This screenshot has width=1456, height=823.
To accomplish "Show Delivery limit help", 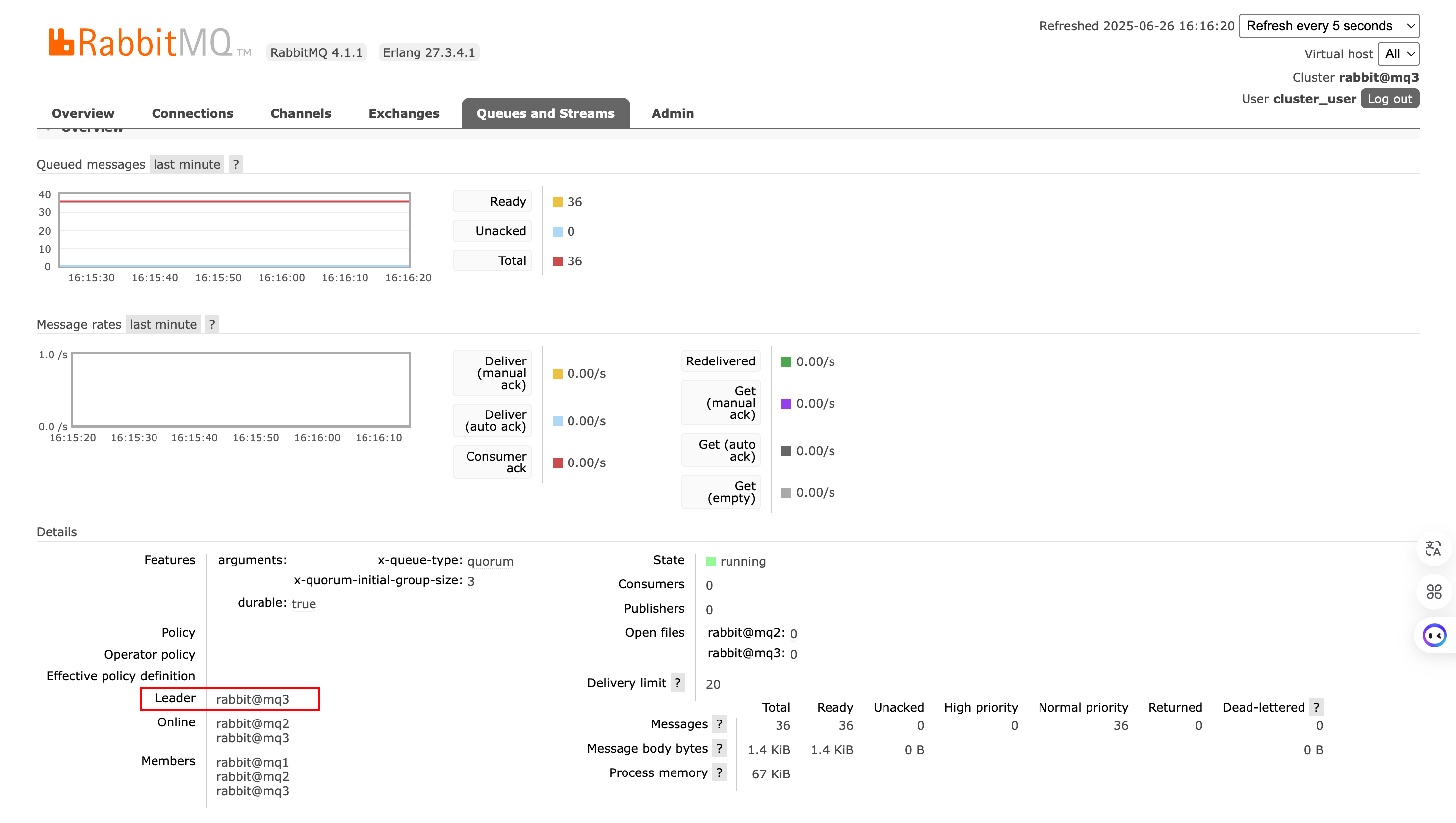I will click(x=677, y=683).
